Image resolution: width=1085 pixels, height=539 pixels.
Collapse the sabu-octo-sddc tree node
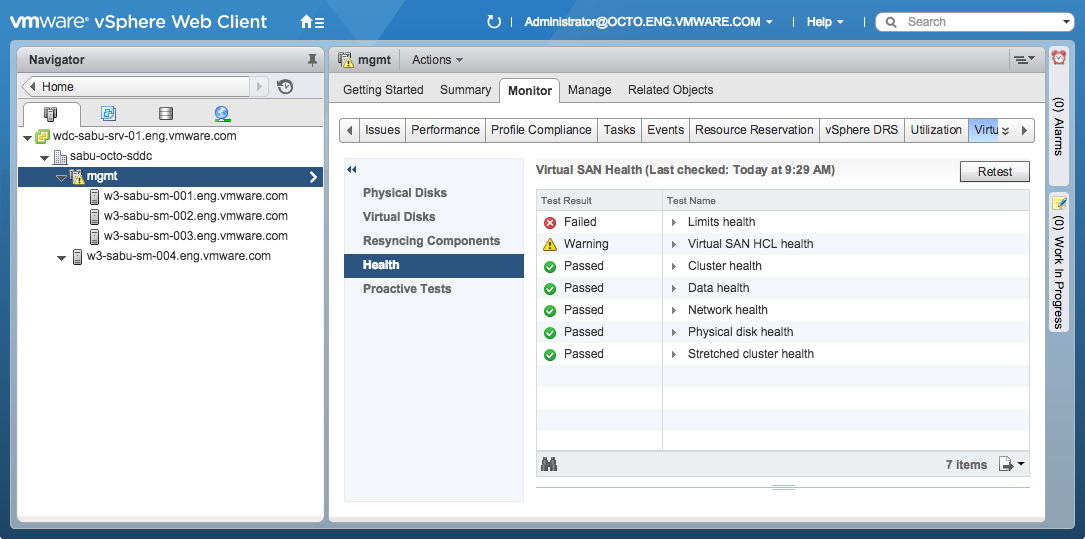pyautogui.click(x=44, y=158)
